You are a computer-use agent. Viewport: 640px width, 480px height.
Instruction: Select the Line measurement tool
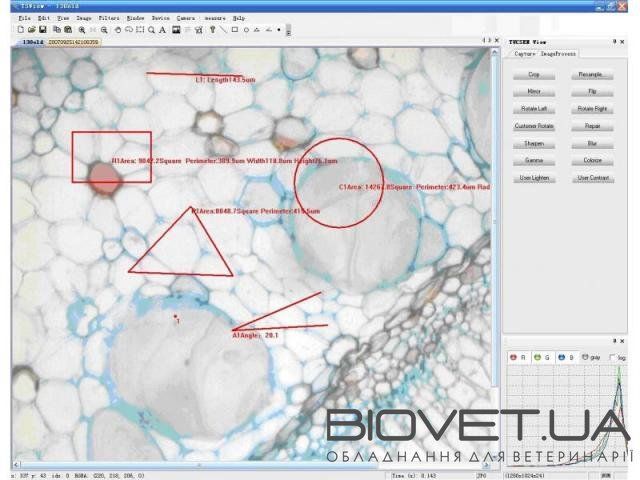point(223,29)
